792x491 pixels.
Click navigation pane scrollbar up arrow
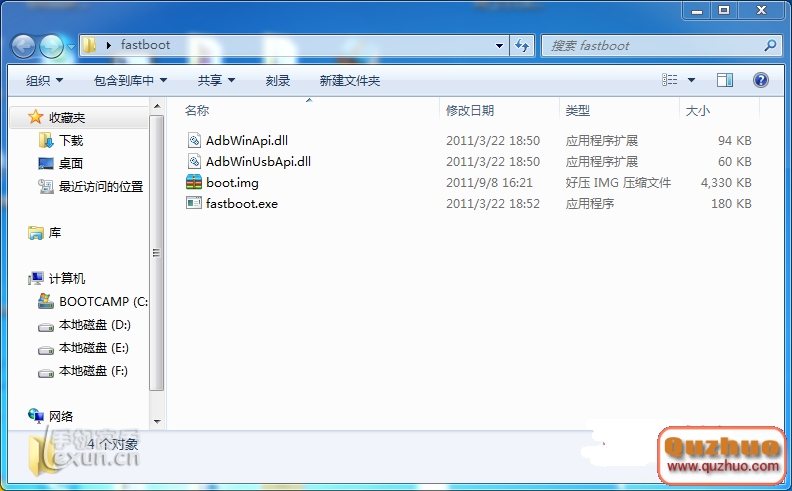pyautogui.click(x=157, y=106)
